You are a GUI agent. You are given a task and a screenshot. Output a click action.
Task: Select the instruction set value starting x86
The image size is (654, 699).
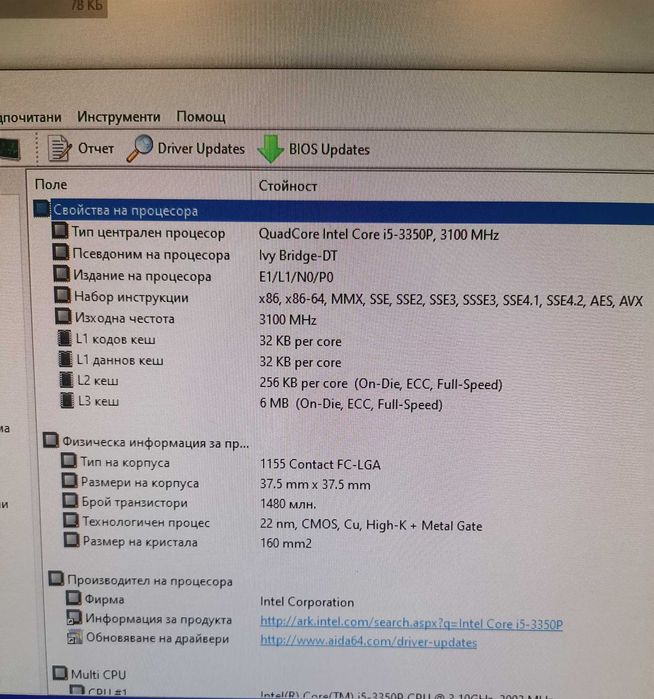pos(451,300)
